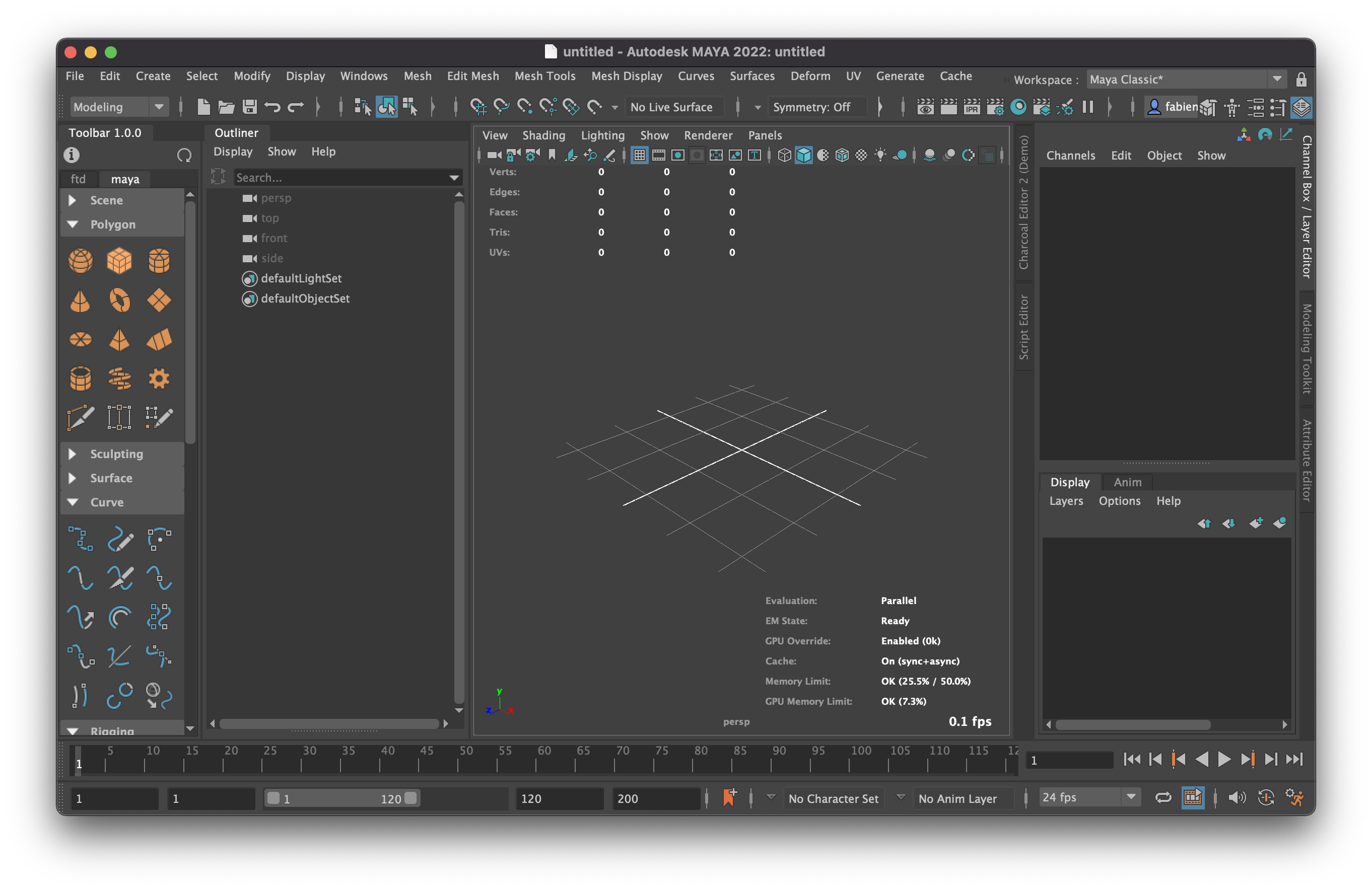The width and height of the screenshot is (1372, 890).
Task: Click the move layer up icon
Action: [x=1204, y=523]
